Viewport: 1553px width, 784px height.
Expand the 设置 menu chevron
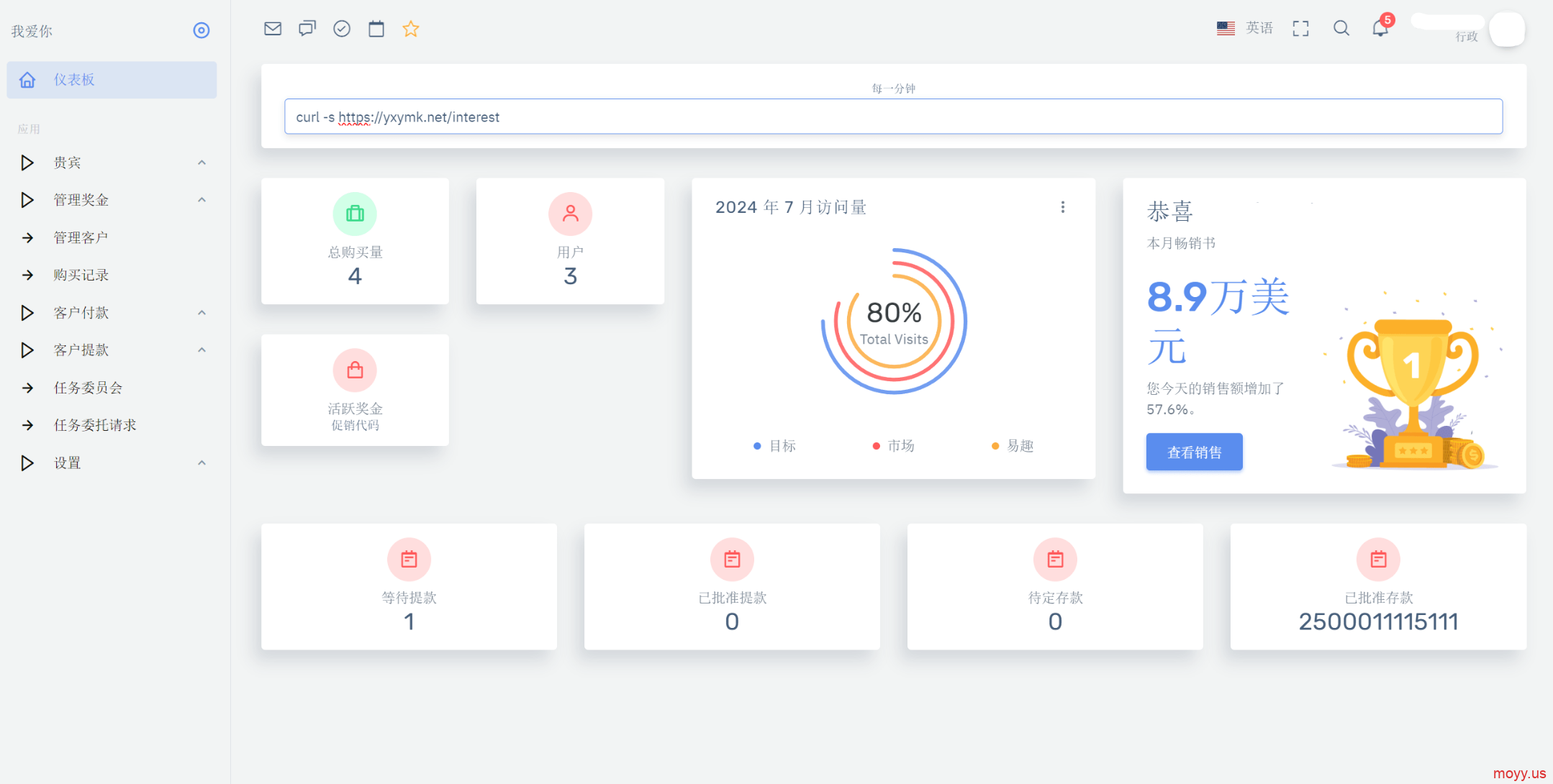click(x=202, y=463)
